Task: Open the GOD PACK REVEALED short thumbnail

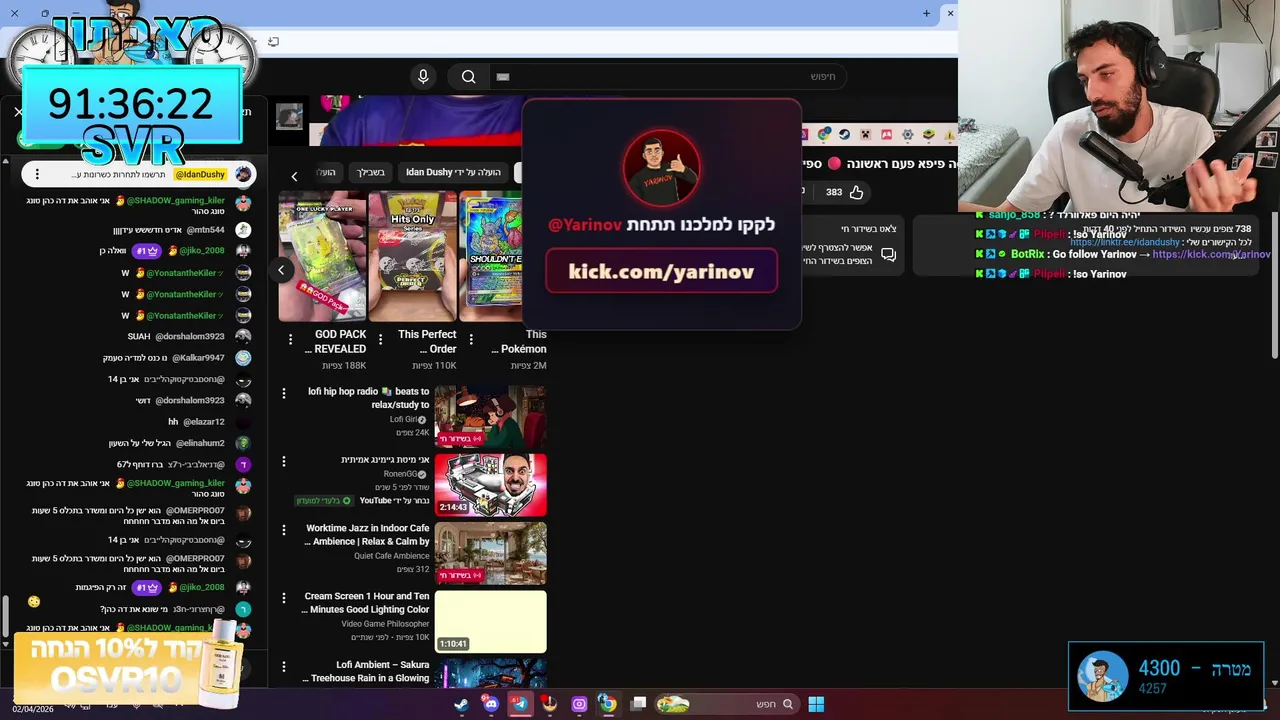Action: [x=322, y=256]
